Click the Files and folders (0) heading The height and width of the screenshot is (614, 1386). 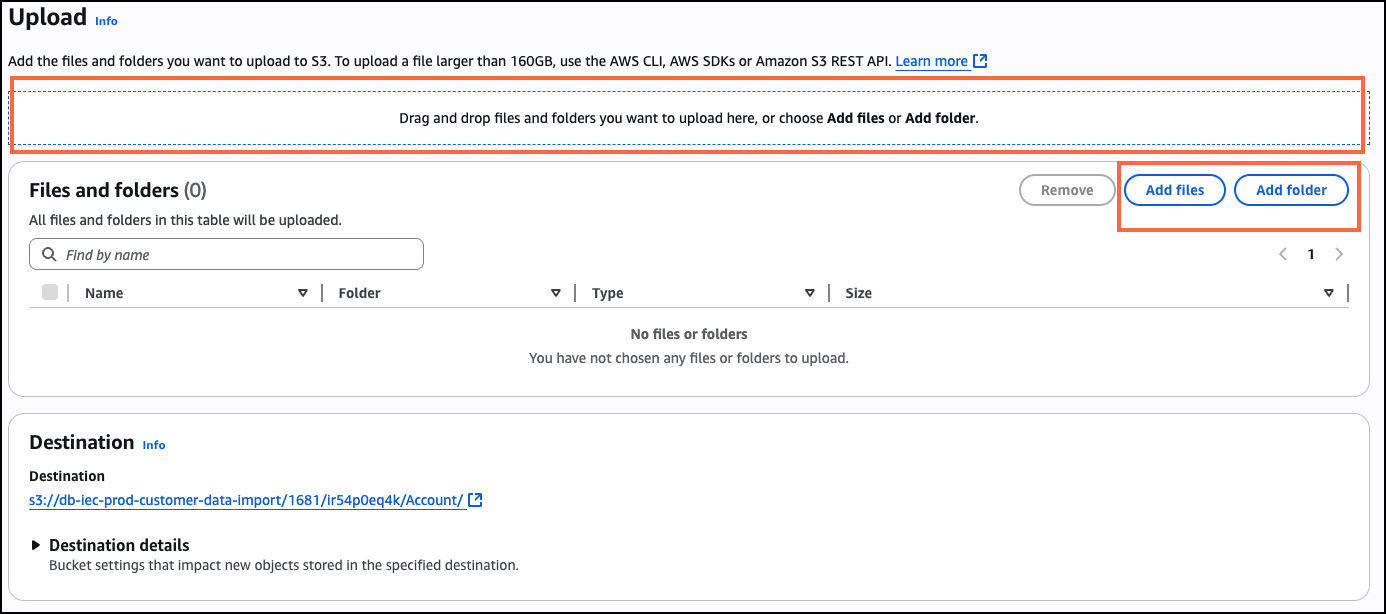click(118, 190)
